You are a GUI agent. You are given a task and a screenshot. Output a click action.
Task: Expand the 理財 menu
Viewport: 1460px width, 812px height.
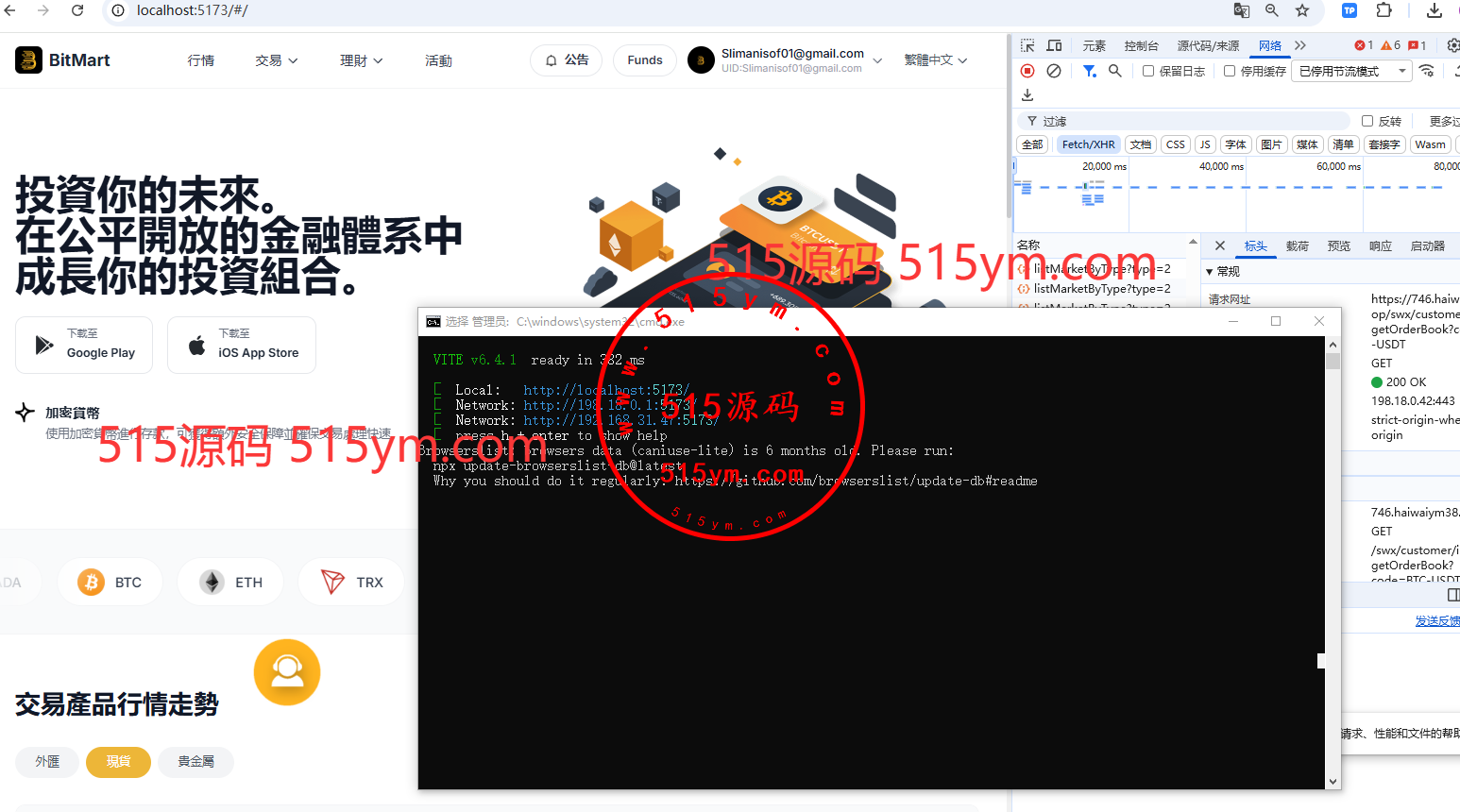pos(361,60)
